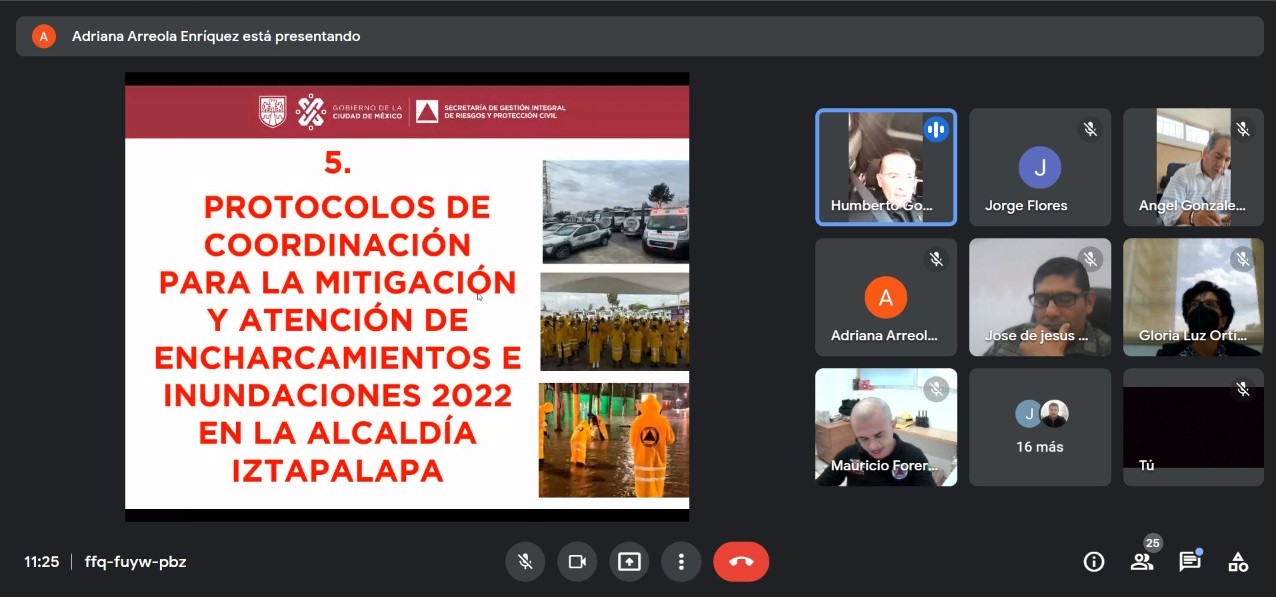
Task: Open the chat messages icon
Action: 1190,562
